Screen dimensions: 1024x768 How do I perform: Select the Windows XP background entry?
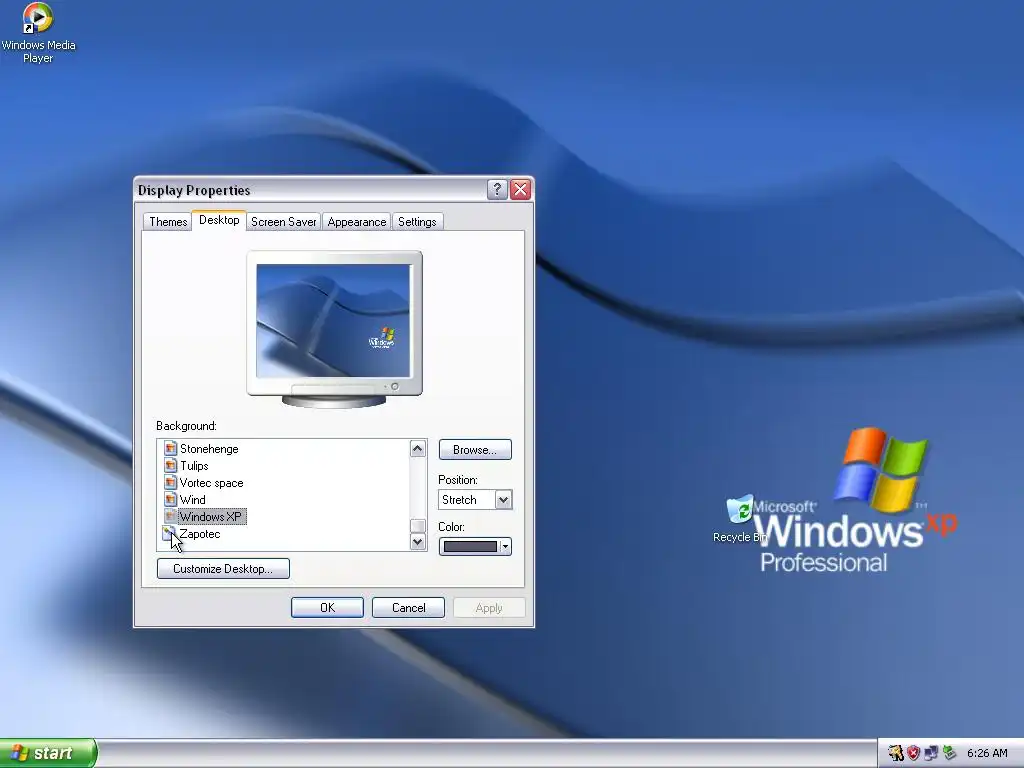point(210,517)
